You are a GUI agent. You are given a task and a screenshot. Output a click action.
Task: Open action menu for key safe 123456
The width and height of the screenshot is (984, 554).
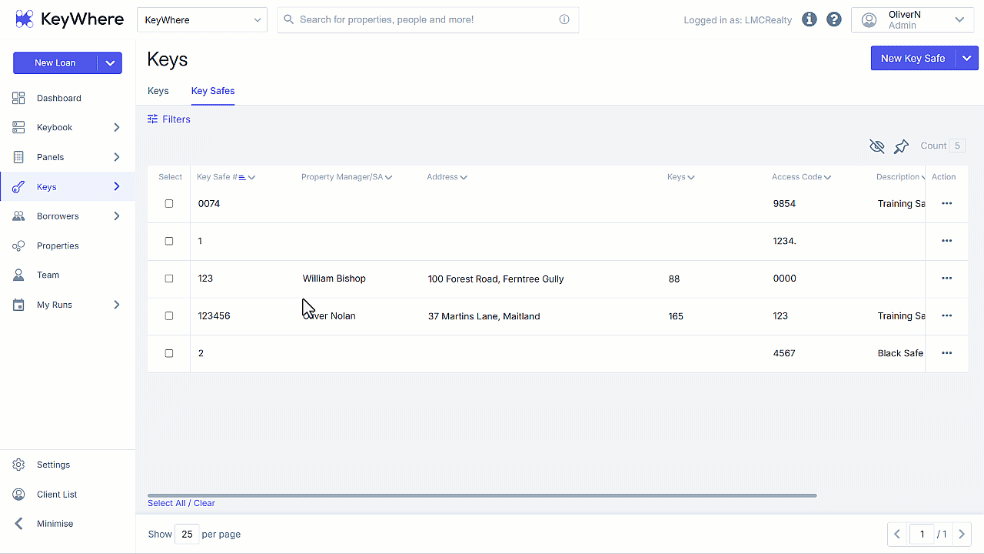947,316
